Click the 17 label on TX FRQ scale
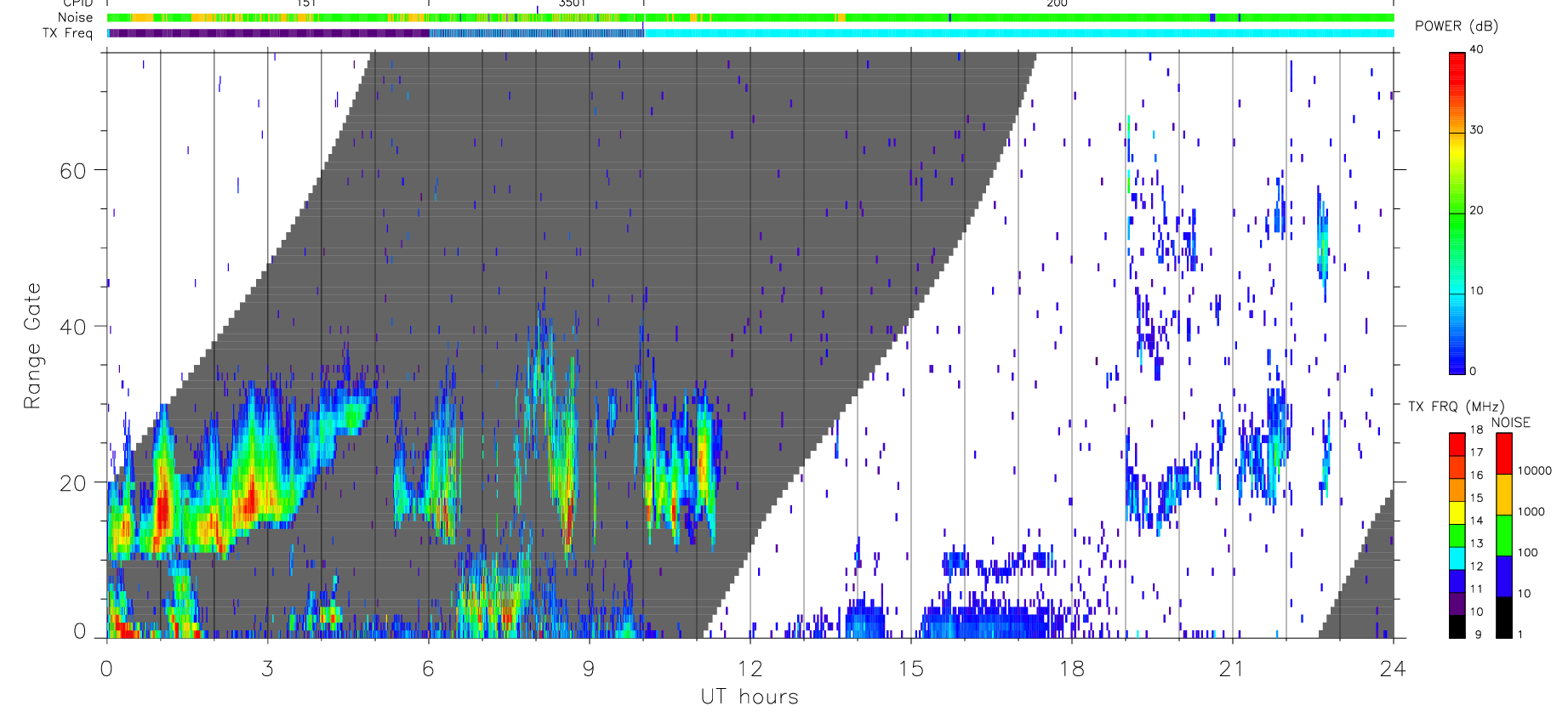The width and height of the screenshot is (1568, 723). click(x=1476, y=453)
